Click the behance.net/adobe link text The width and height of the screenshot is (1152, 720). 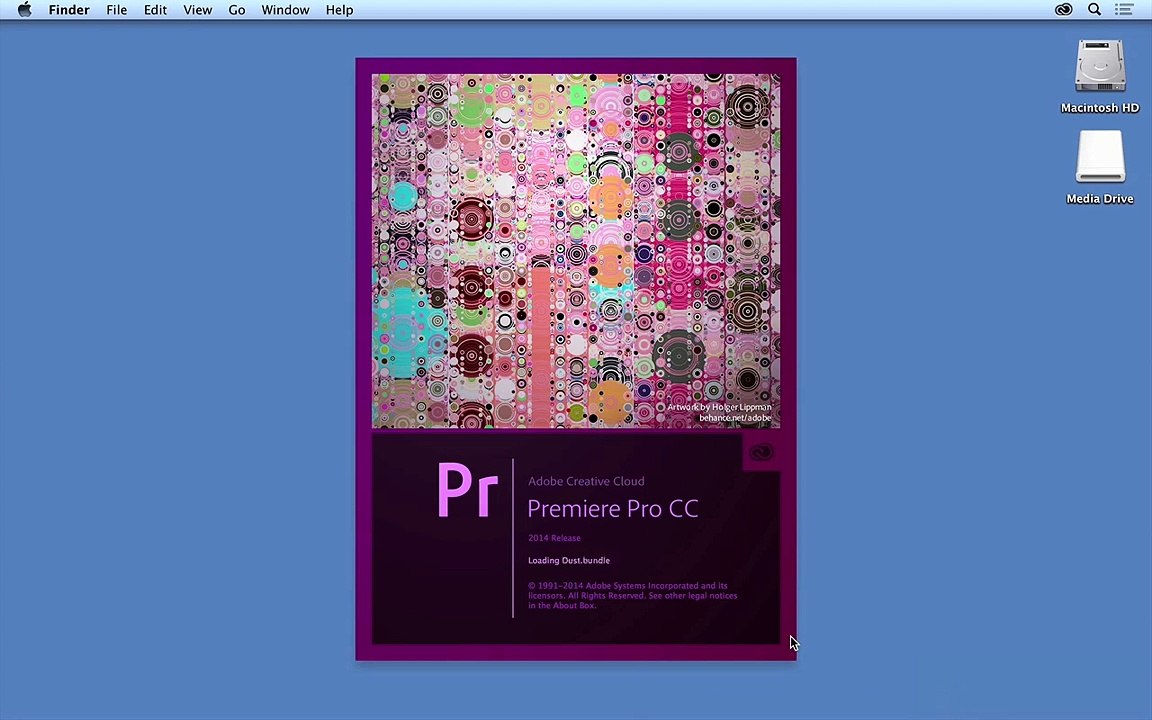pyautogui.click(x=735, y=418)
